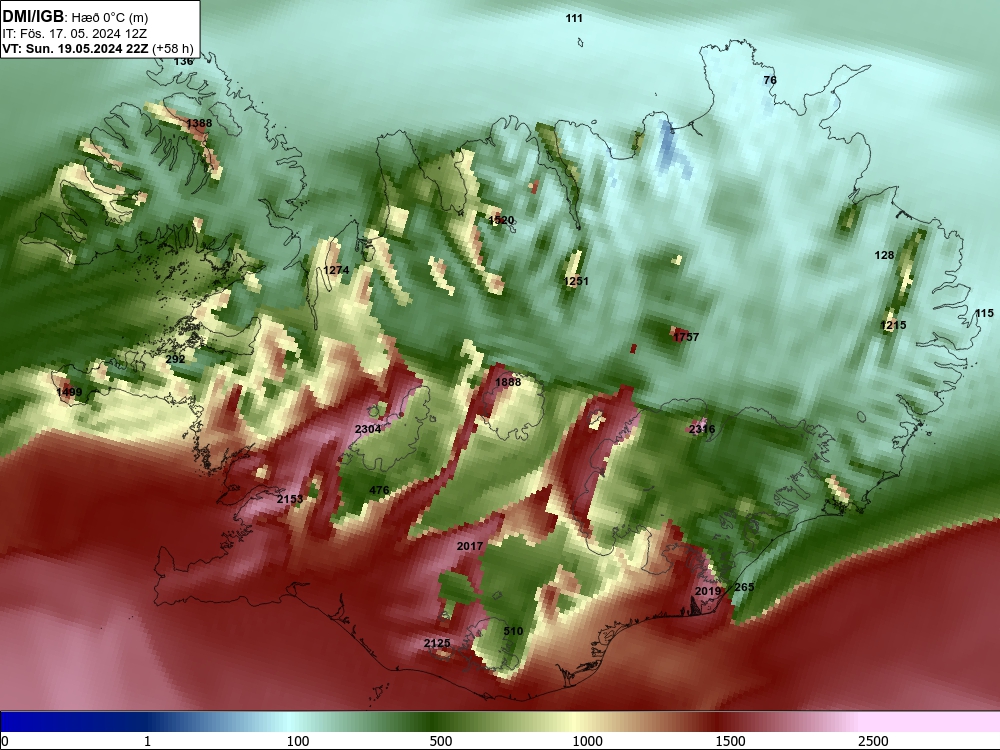
Task: Click the map value 1274
Action: click(336, 270)
